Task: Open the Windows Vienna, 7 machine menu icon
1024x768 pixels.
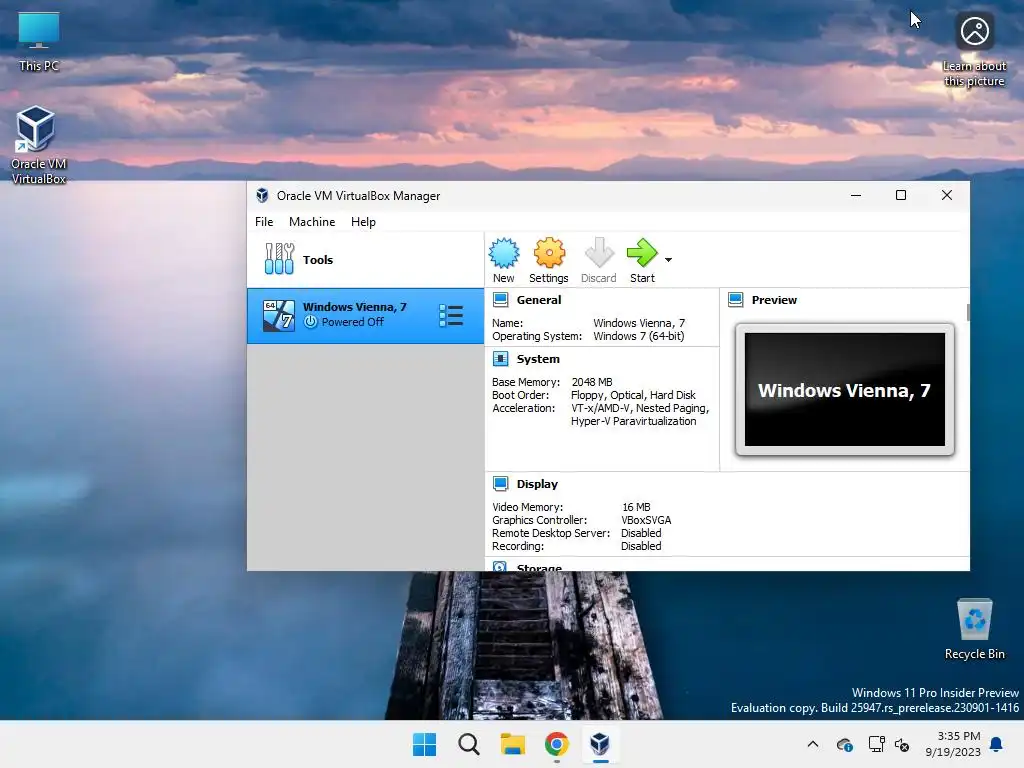Action: 451,315
